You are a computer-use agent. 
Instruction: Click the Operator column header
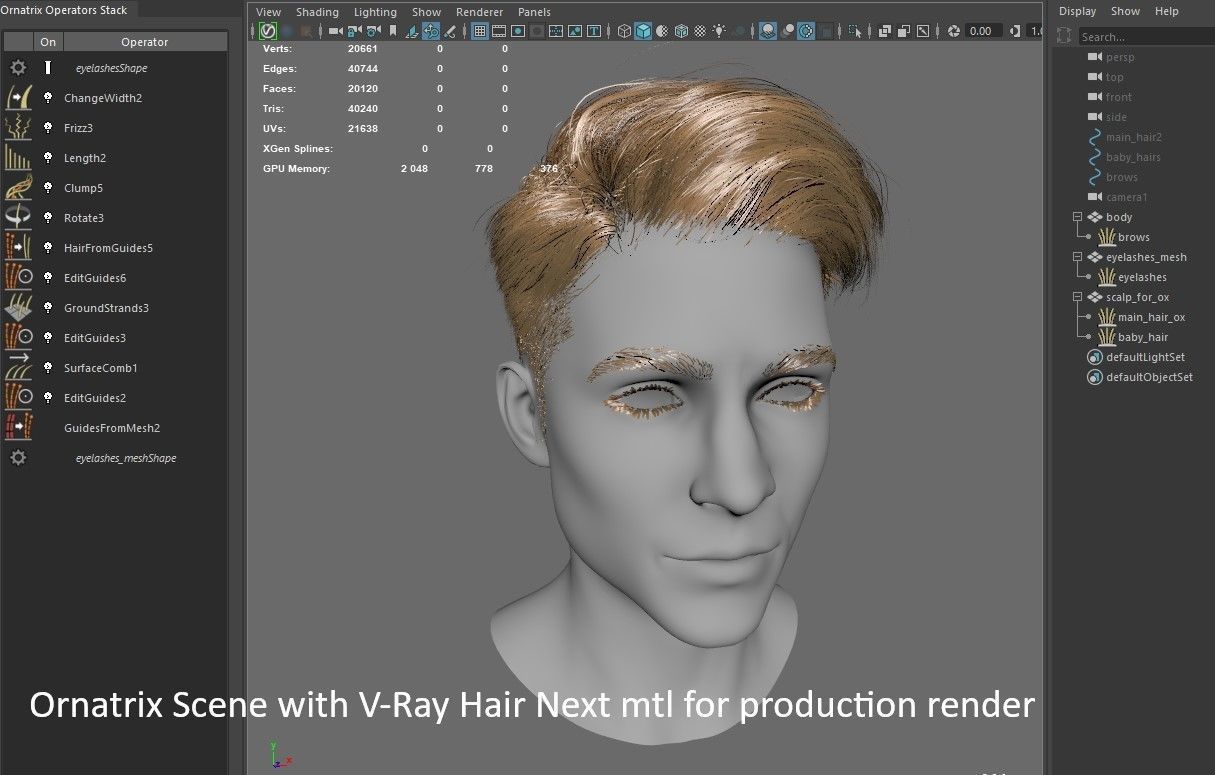[144, 42]
